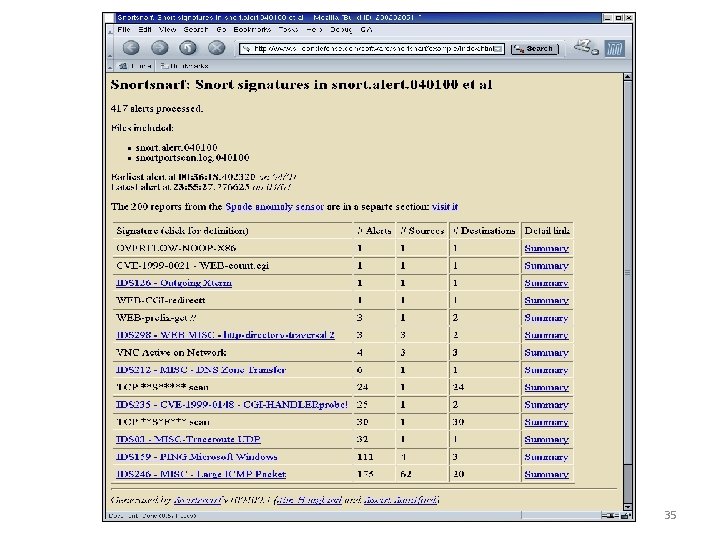The width and height of the screenshot is (720, 540).
Task: Open the URL history dropdown arrow
Action: pyautogui.click(x=499, y=49)
